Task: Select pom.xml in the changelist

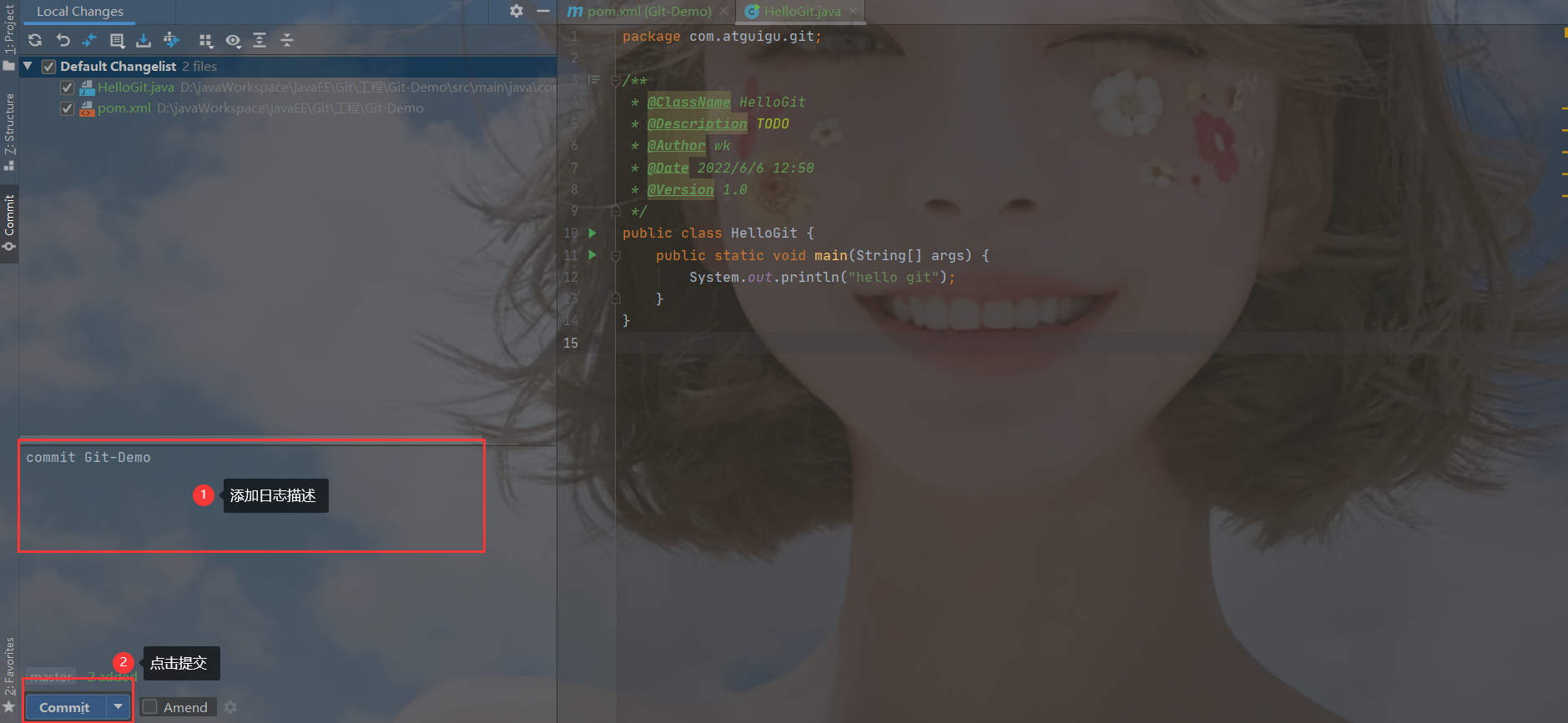Action: (x=124, y=108)
